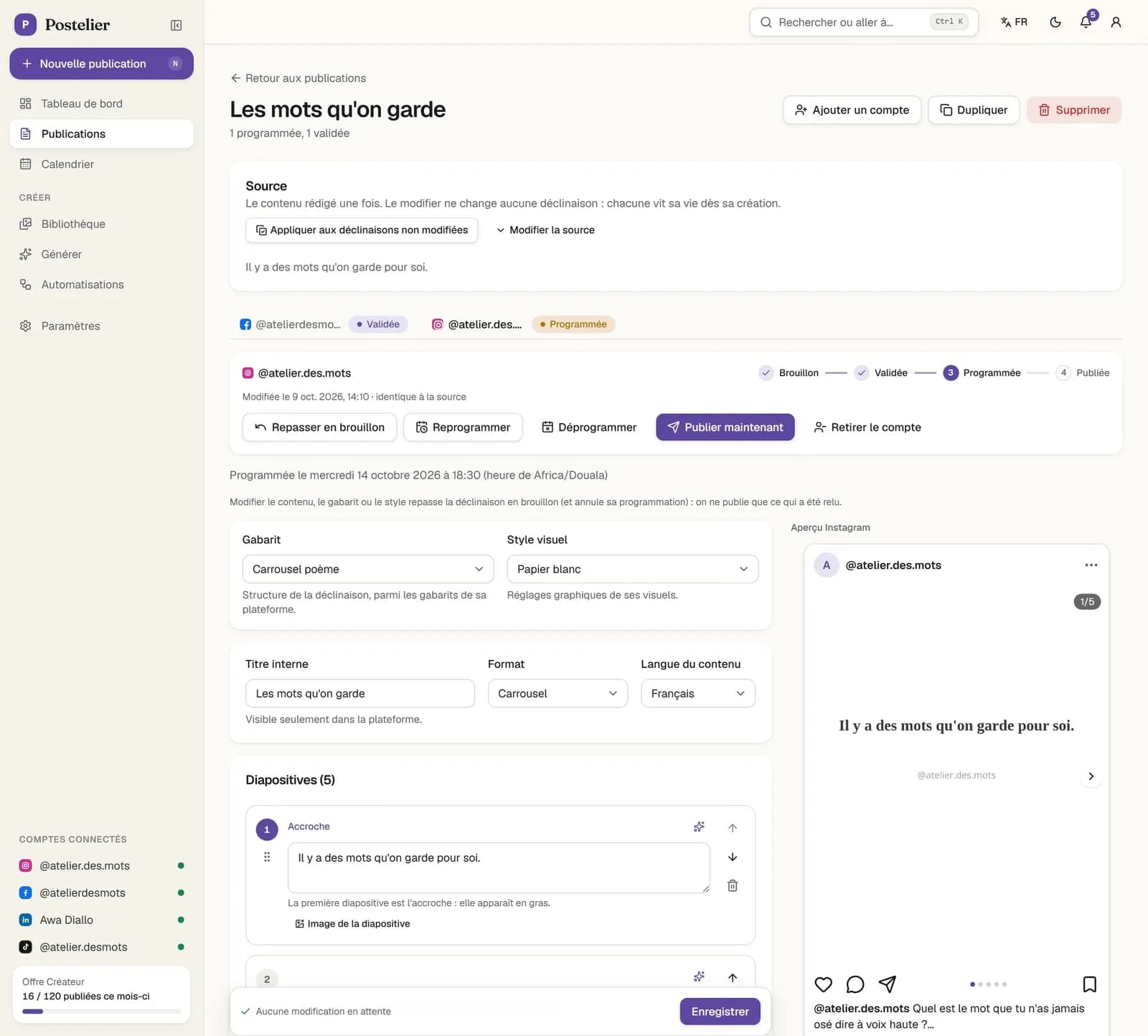Click comment bubble icon in preview
The image size is (1148, 1036).
[x=855, y=984]
